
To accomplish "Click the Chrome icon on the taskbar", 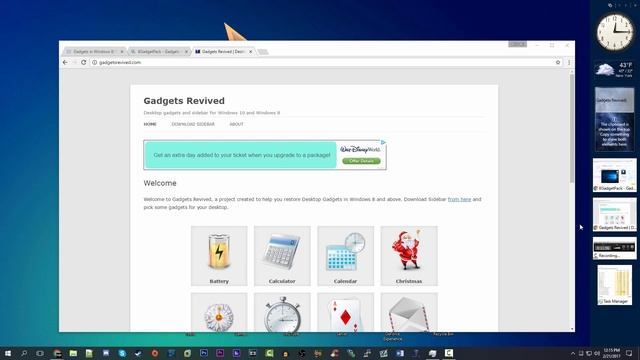I will 57,353.
